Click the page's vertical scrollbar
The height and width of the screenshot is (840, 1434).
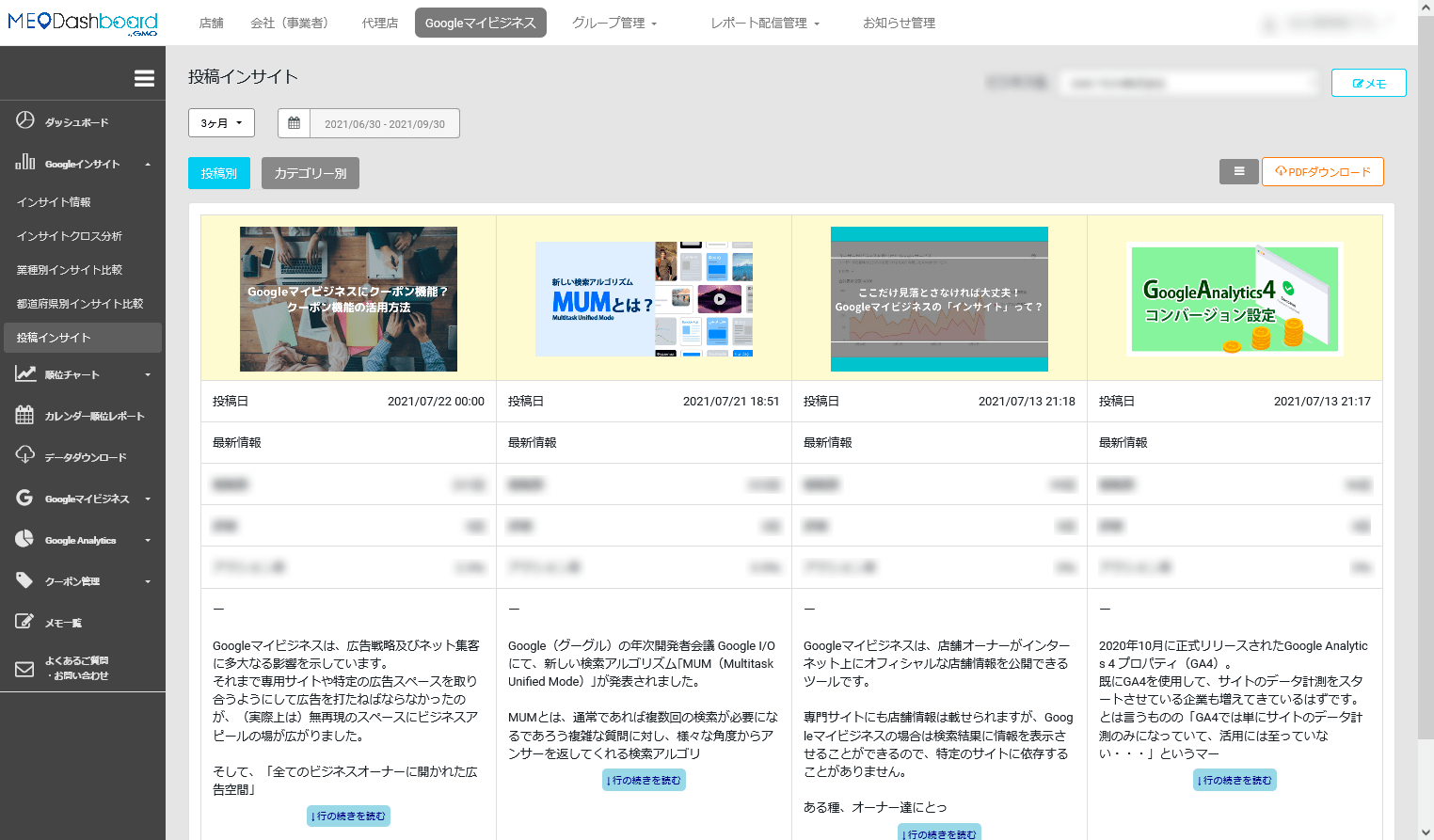pyautogui.click(x=1426, y=376)
